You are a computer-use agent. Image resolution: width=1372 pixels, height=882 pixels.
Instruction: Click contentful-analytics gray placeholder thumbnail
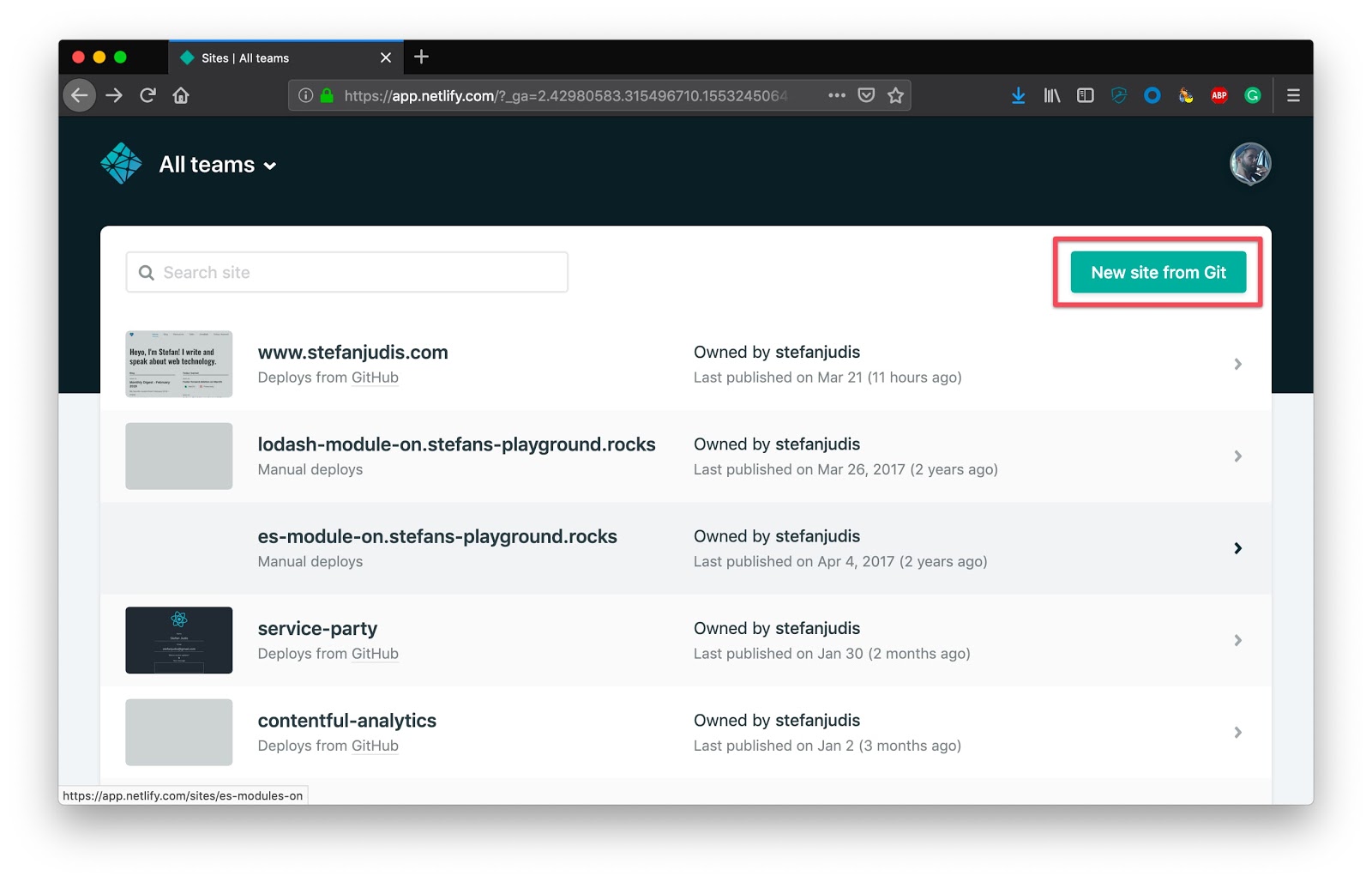click(x=178, y=732)
